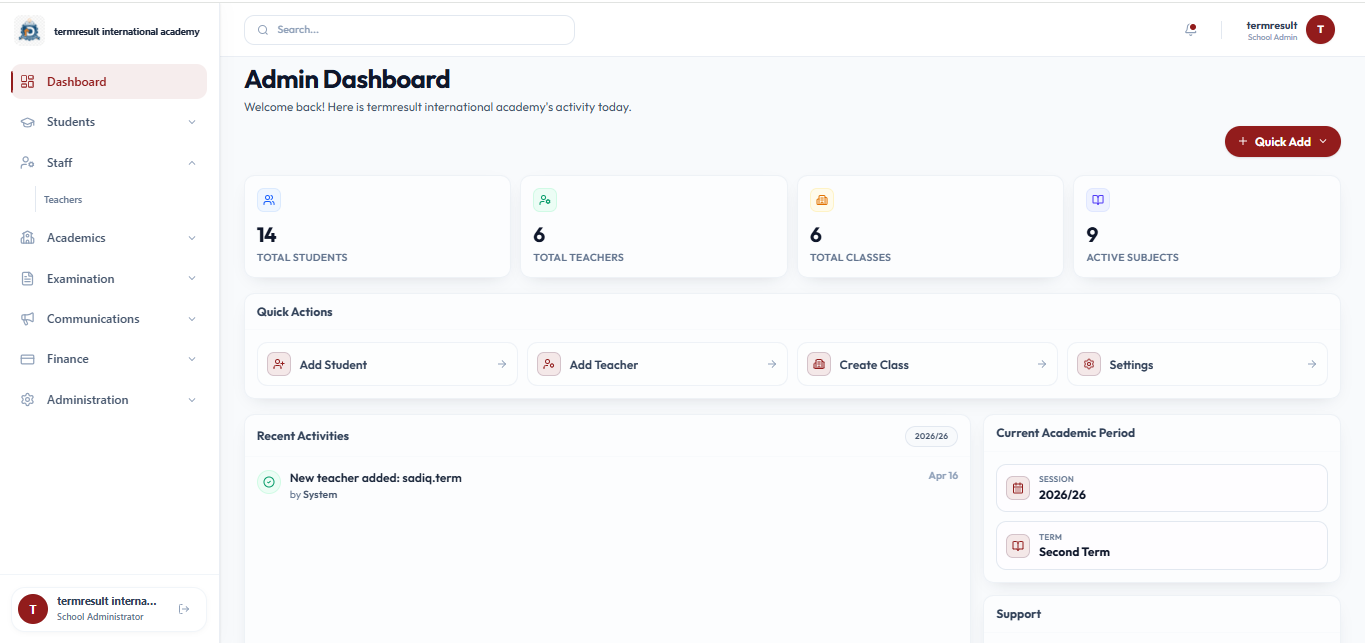The width and height of the screenshot is (1365, 643).
Task: Expand the Examination menu chevron
Action: [x=192, y=279]
